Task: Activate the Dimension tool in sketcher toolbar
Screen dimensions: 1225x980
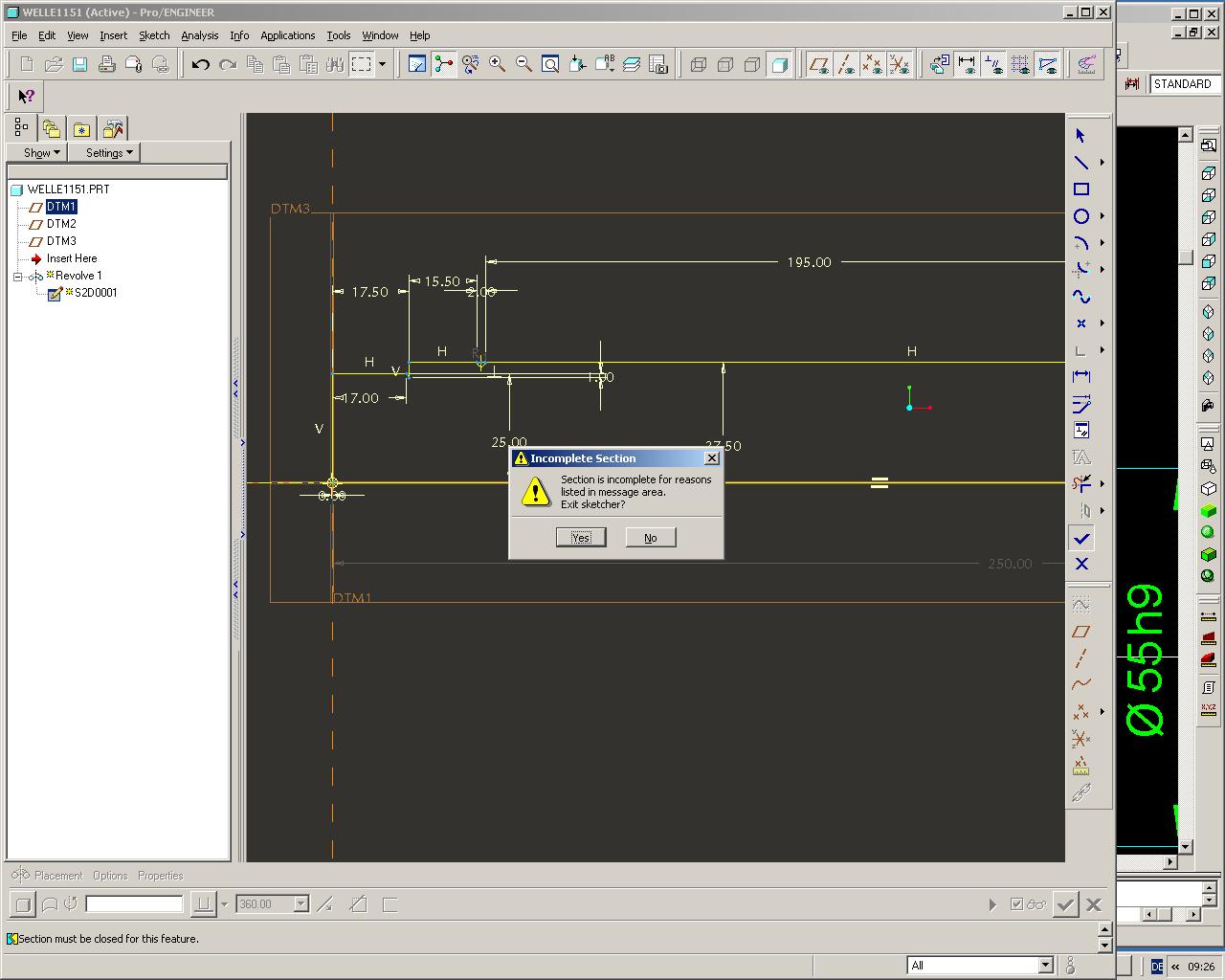Action: click(x=1080, y=377)
